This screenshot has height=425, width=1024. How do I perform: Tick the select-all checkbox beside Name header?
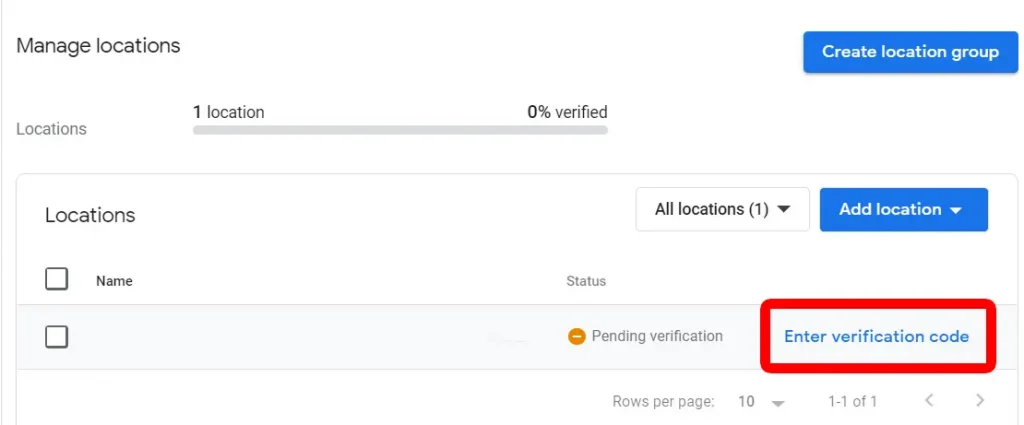(57, 279)
